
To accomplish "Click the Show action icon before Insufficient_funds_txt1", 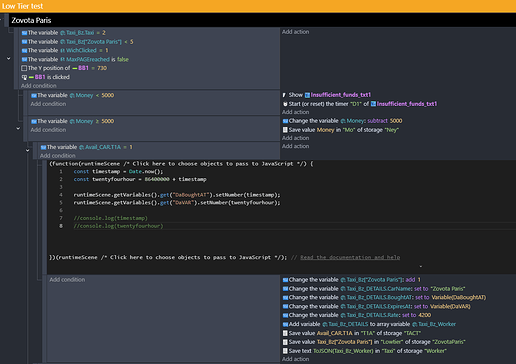I will (x=284, y=95).
